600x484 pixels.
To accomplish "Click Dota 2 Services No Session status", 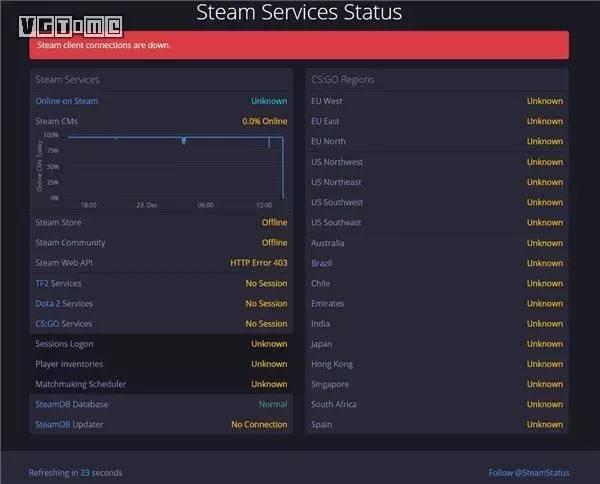I will [x=266, y=304].
